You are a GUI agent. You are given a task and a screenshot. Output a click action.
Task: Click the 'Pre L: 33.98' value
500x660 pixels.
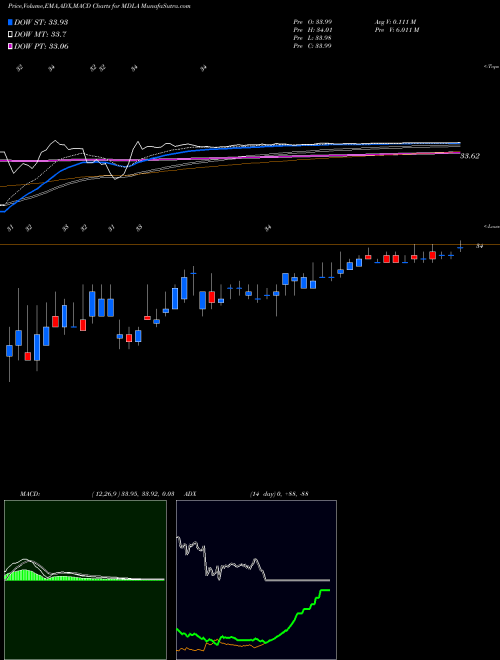[x=313, y=38]
